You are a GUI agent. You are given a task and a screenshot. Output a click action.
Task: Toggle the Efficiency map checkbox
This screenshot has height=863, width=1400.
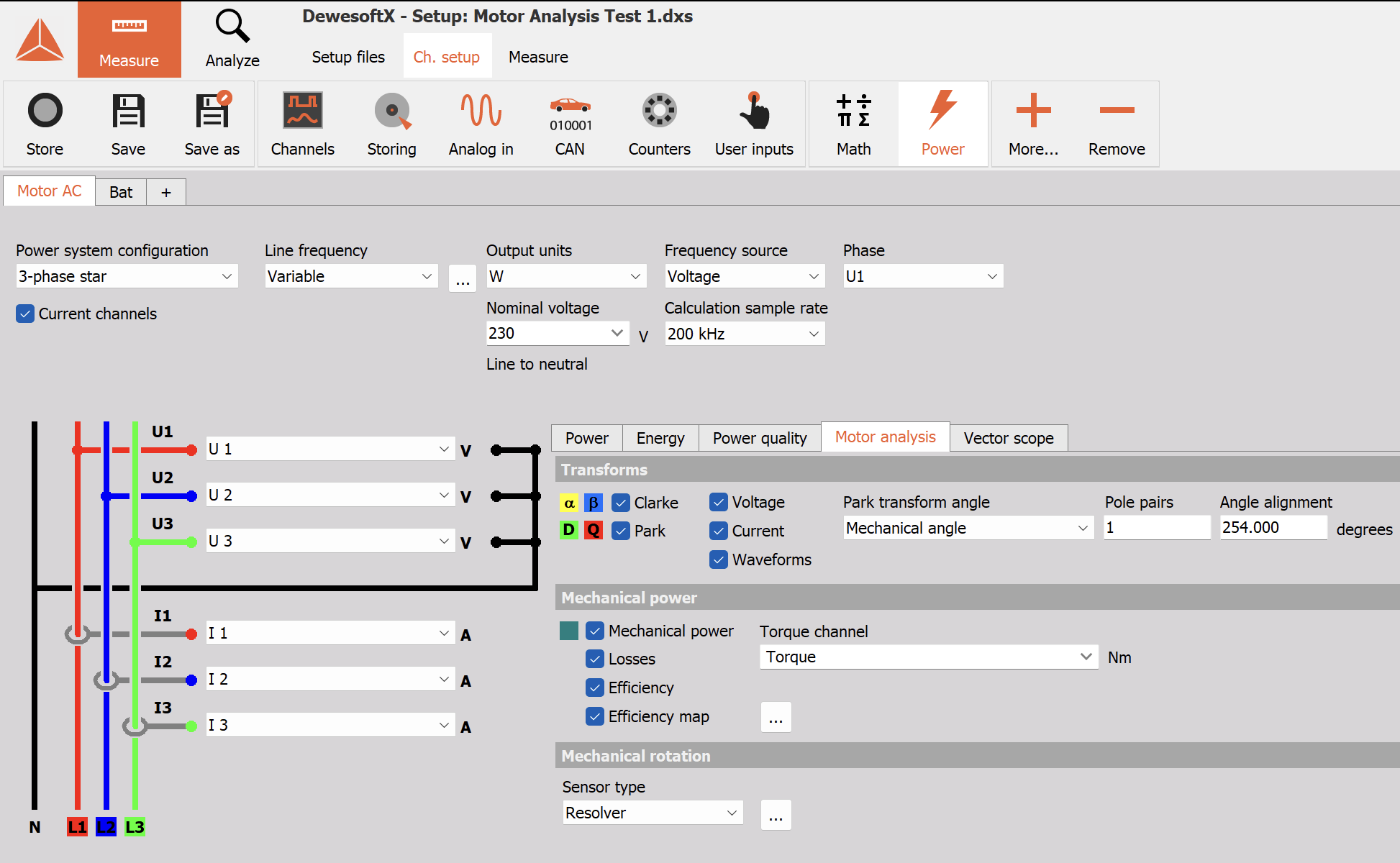[595, 716]
